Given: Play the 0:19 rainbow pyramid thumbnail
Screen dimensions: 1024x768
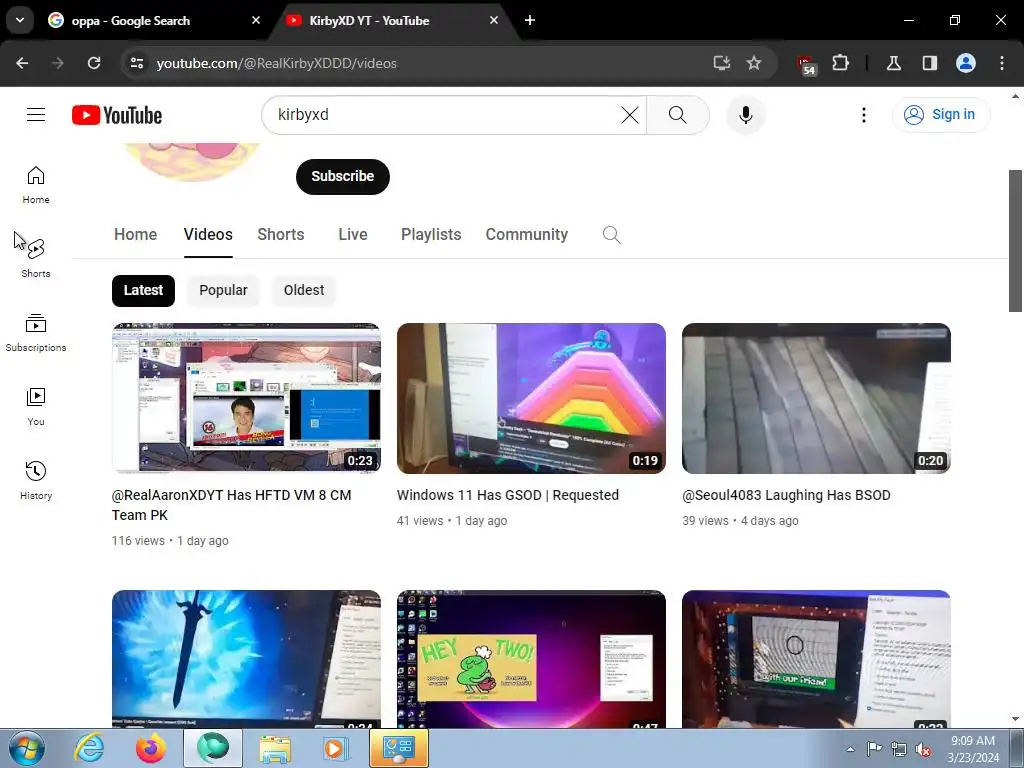Looking at the screenshot, I should tap(531, 398).
